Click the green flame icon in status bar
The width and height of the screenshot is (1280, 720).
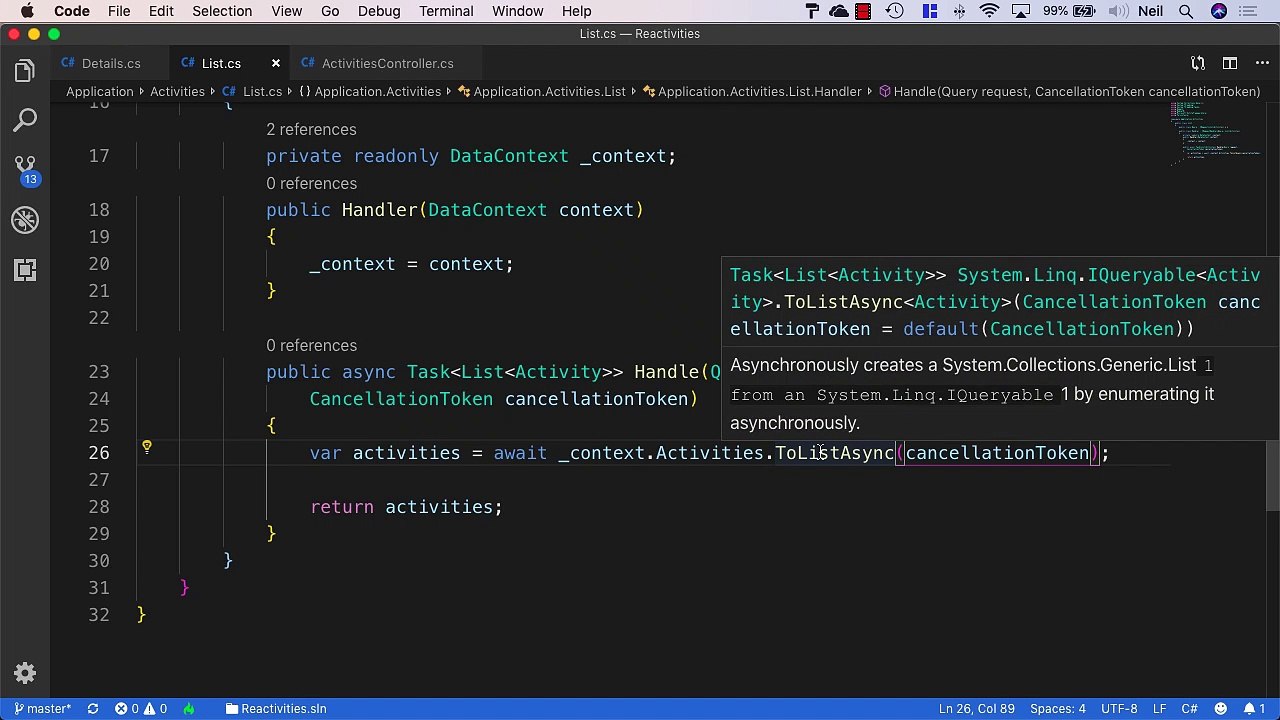click(x=188, y=709)
